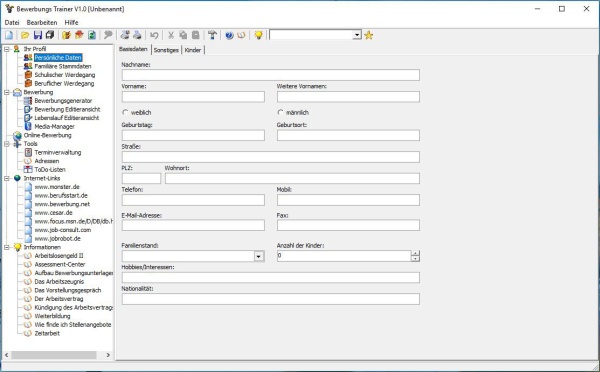This screenshot has width=600, height=372.
Task: Select the männlich radio button
Action: (x=280, y=113)
